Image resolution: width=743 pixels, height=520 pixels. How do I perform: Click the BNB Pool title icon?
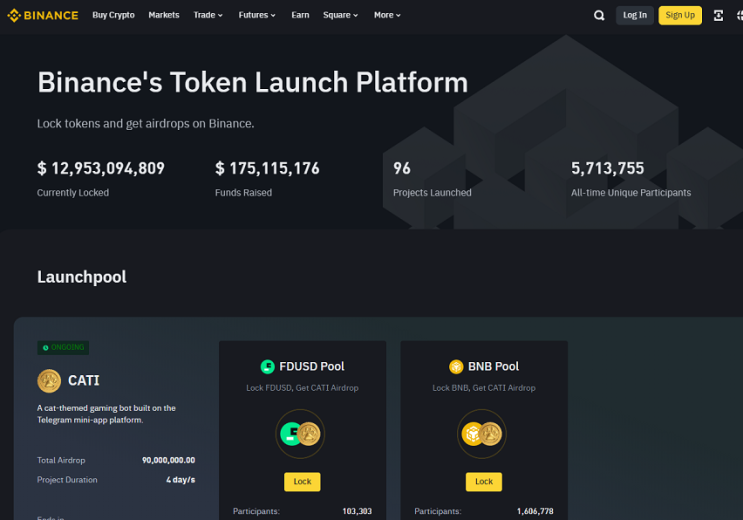tap(456, 366)
